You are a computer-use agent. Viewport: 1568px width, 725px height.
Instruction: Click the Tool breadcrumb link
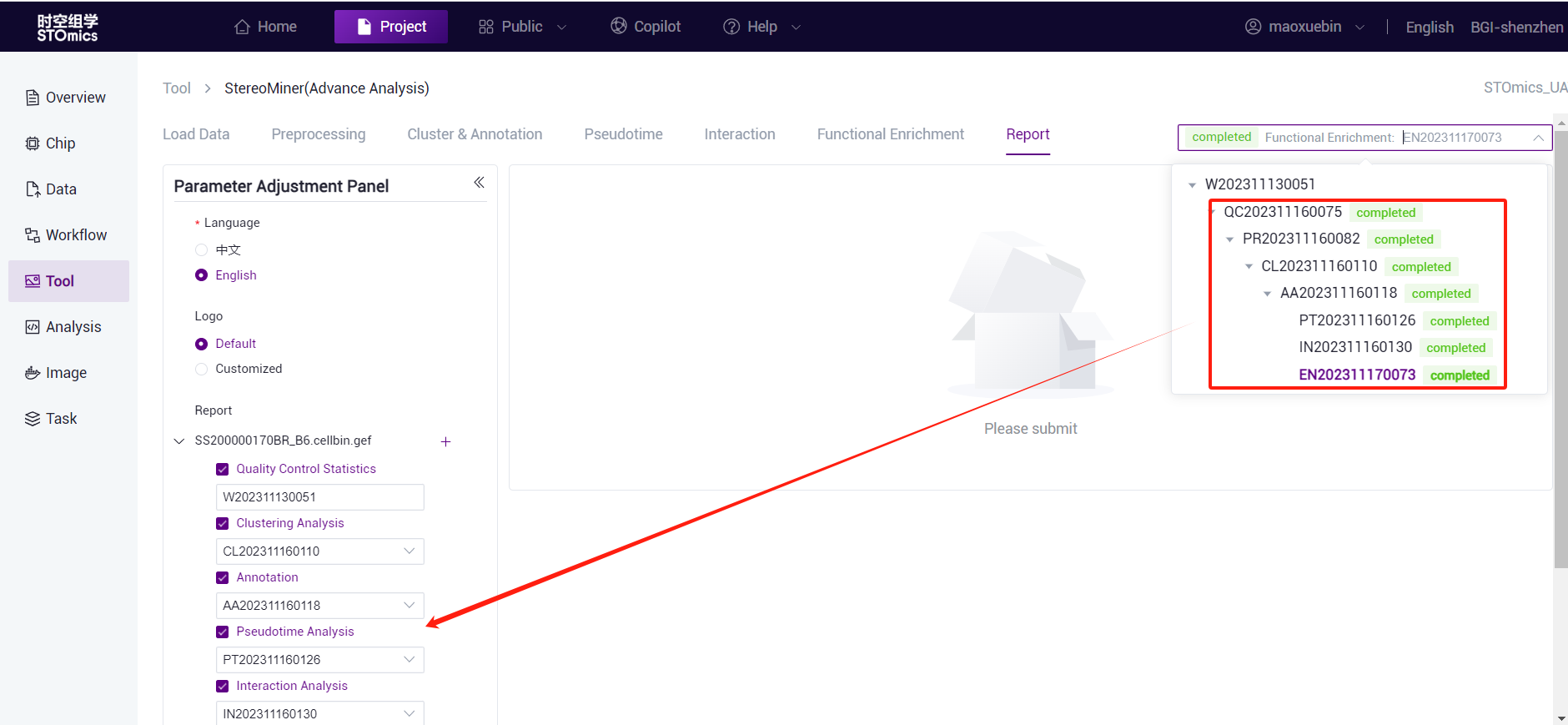[x=177, y=88]
